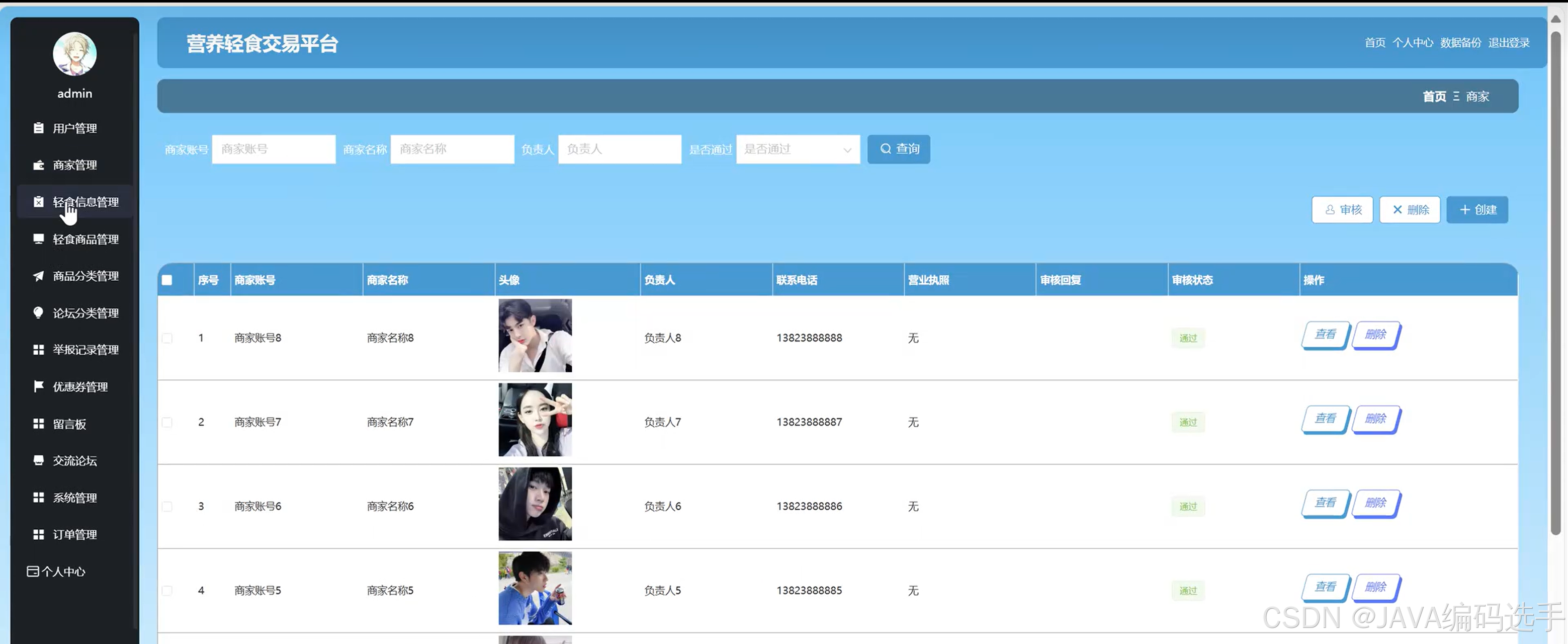Check the checkbox for row 商家账号8
This screenshot has height=644, width=1568.
click(167, 338)
